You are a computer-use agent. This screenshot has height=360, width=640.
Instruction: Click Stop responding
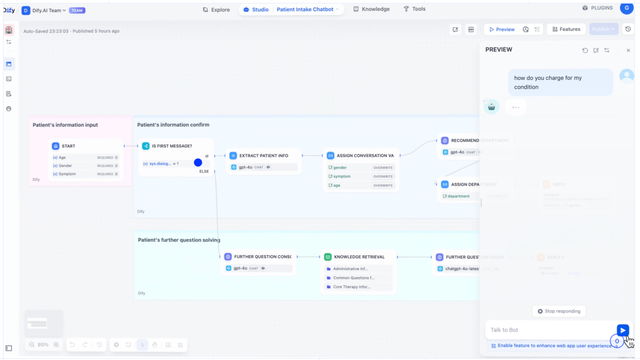click(559, 311)
